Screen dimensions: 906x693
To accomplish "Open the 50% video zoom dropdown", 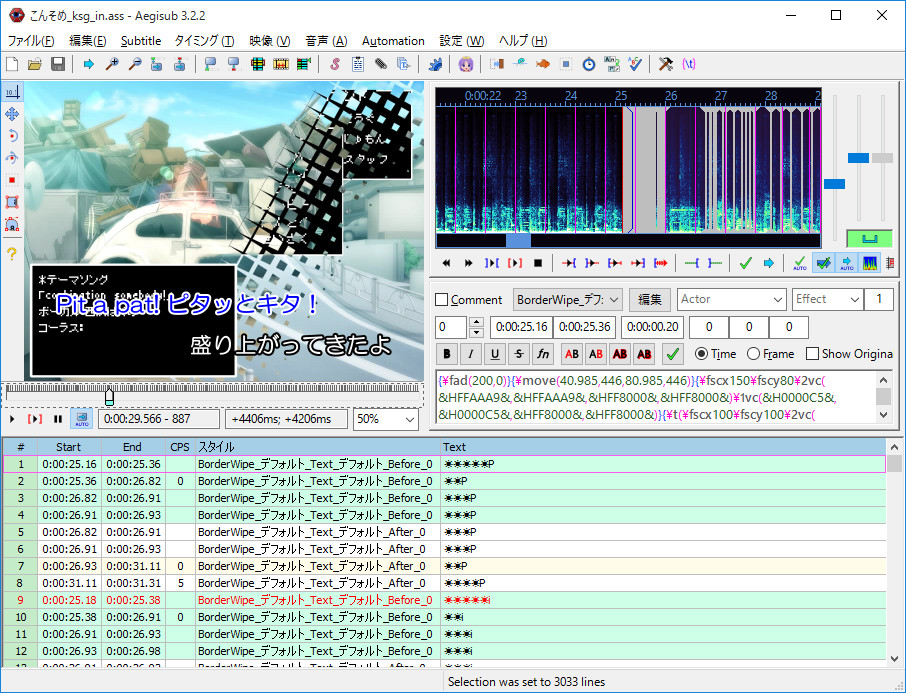I will (x=385, y=419).
